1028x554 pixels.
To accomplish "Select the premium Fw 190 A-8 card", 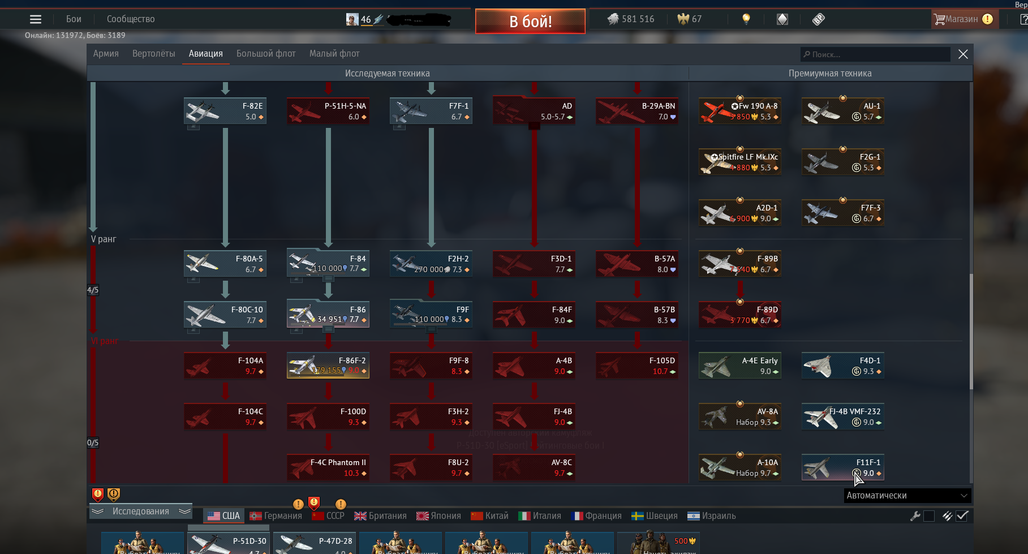I will tap(740, 111).
